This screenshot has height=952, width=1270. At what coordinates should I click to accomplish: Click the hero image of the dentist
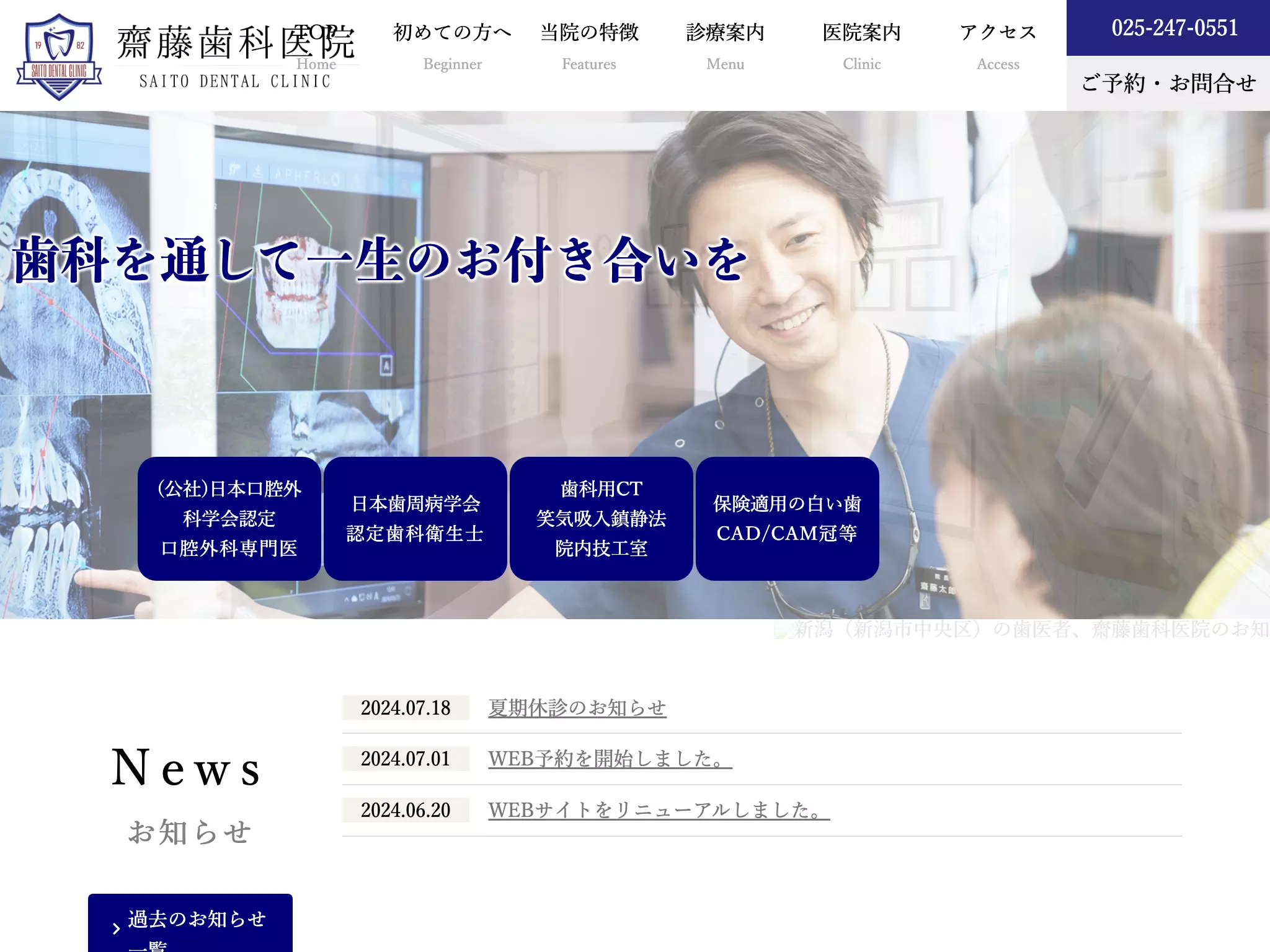click(635, 365)
